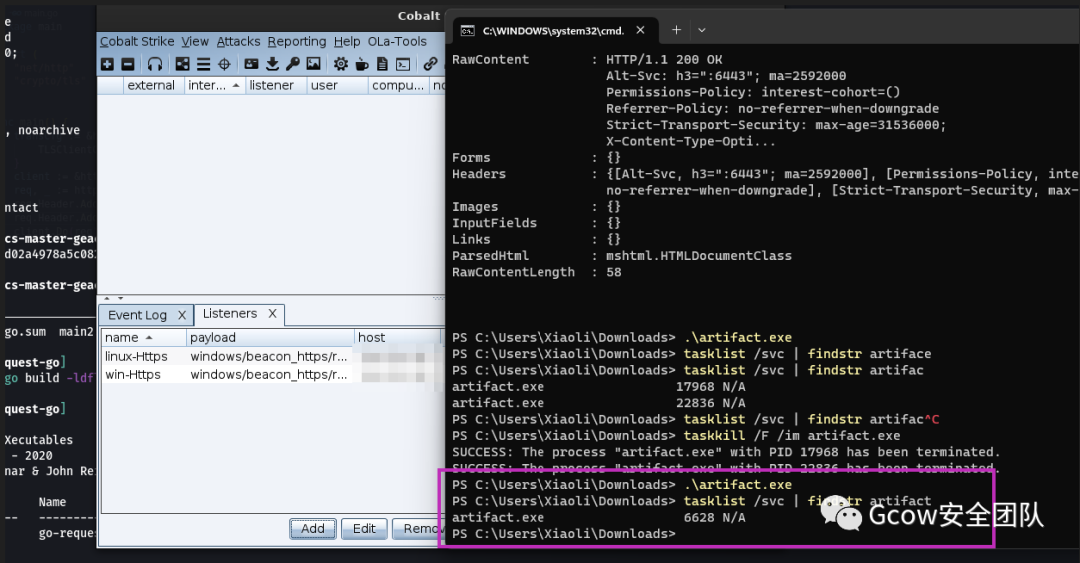Viewport: 1080px width, 563px height.
Task: Switch to Target Table crosshair icon
Action: point(225,64)
